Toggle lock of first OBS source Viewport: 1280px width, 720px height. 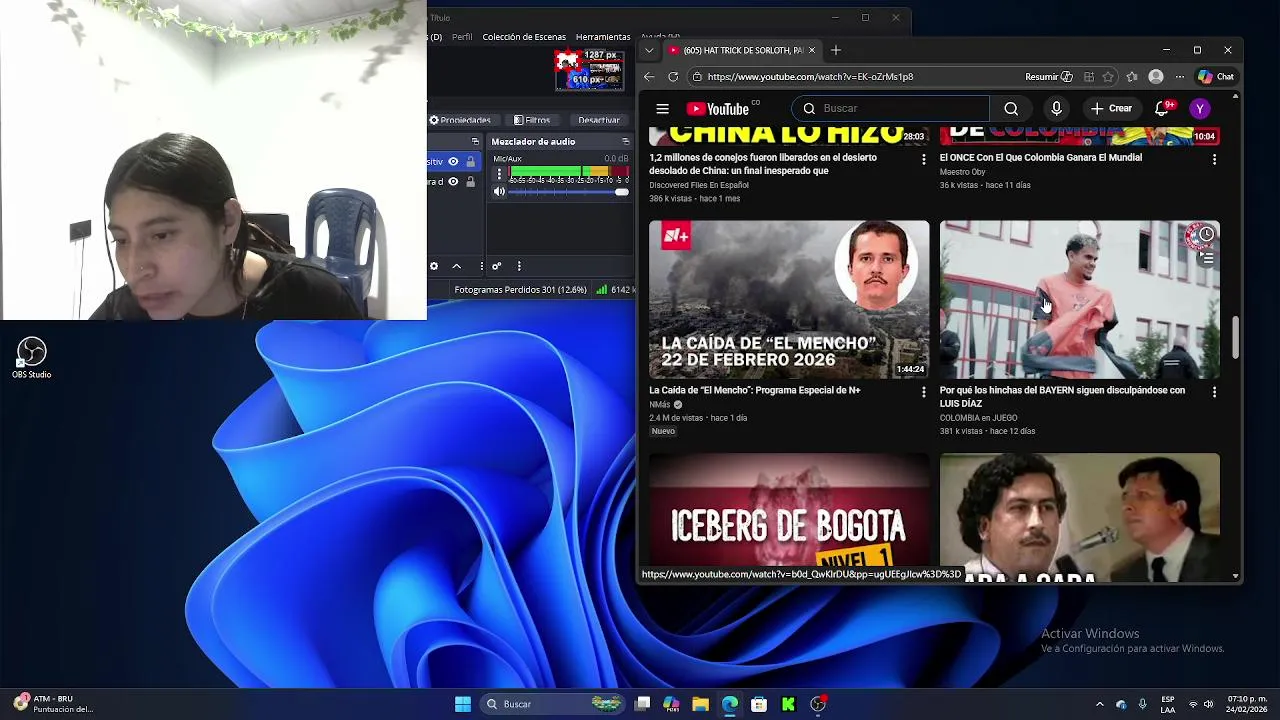470,161
